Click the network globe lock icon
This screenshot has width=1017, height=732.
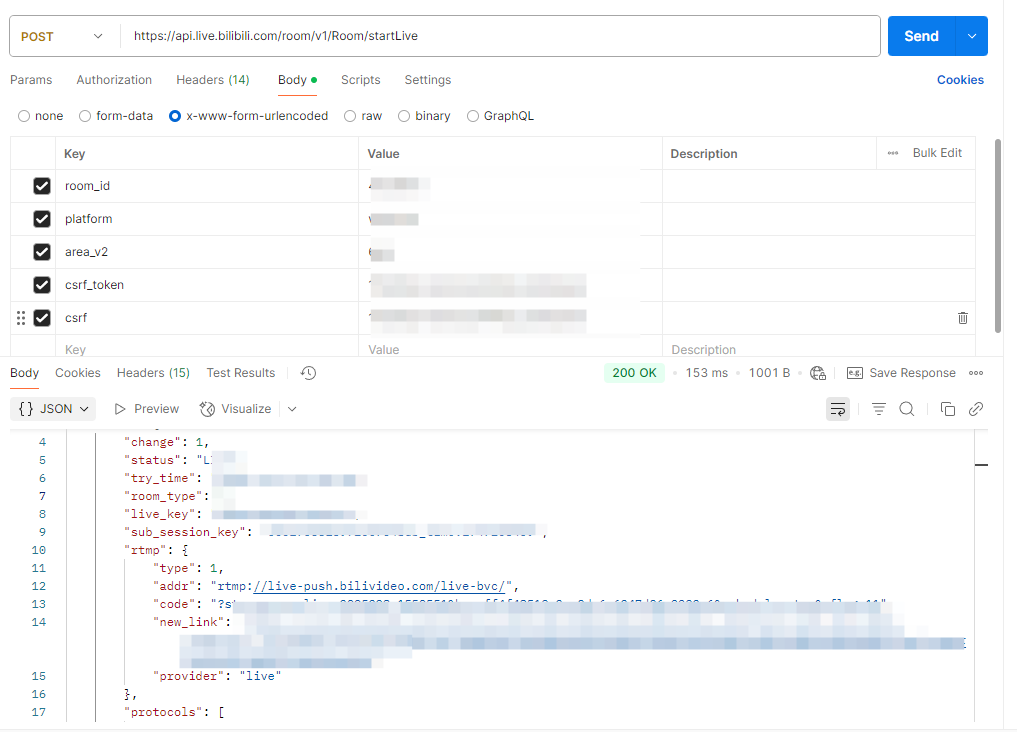click(x=818, y=373)
